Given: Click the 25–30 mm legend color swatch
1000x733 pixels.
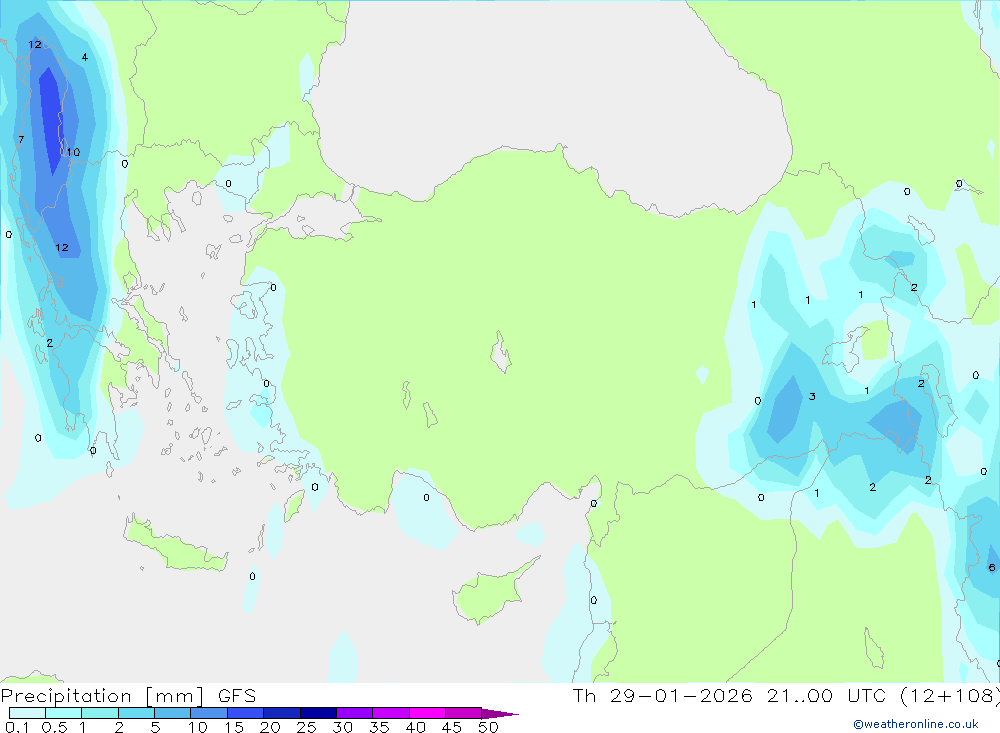Looking at the screenshot, I should point(318,713).
